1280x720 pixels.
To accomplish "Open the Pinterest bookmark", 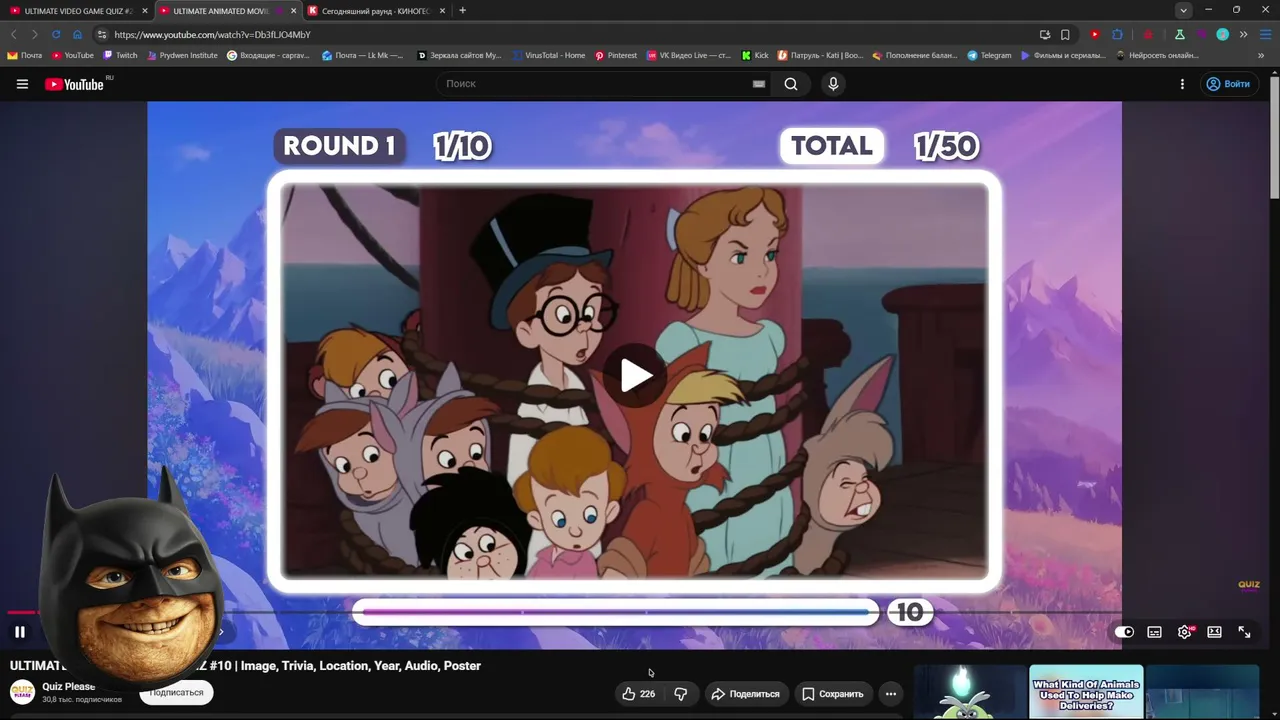I will (x=616, y=56).
